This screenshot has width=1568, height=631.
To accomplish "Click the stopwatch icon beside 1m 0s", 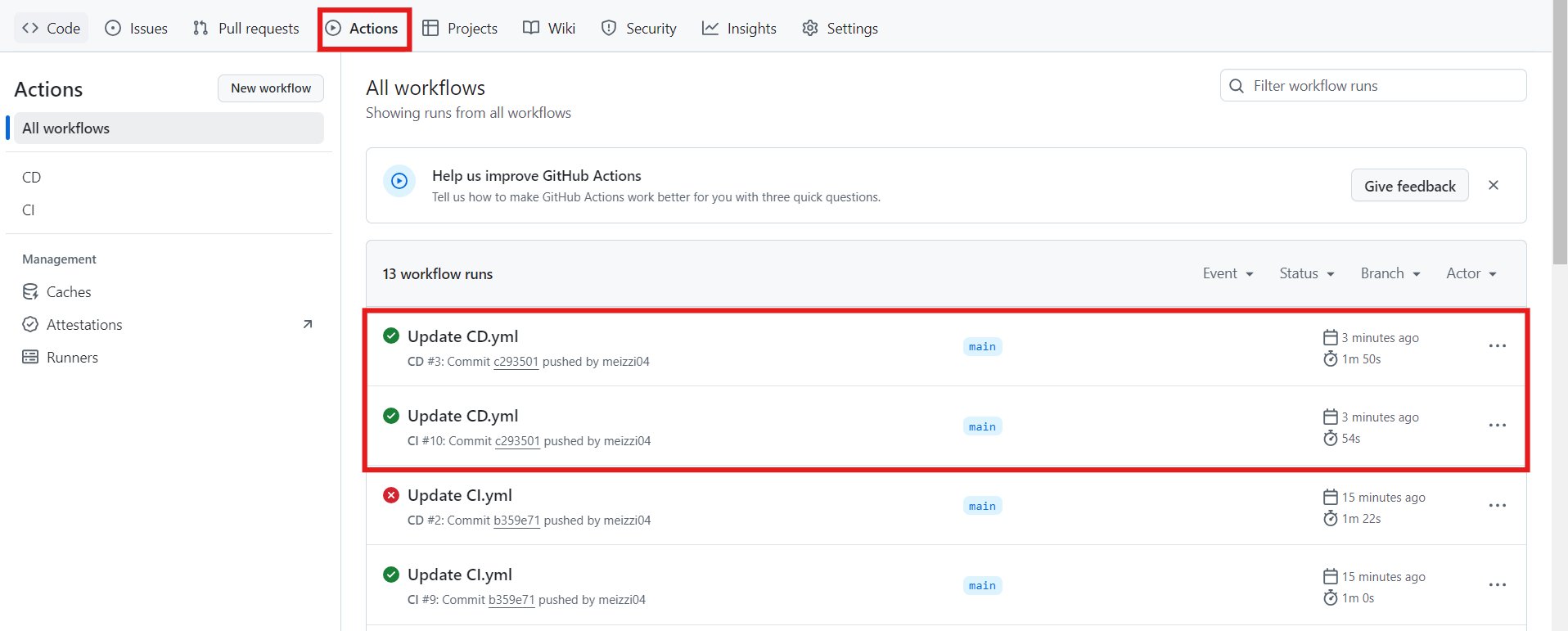I will click(x=1331, y=597).
